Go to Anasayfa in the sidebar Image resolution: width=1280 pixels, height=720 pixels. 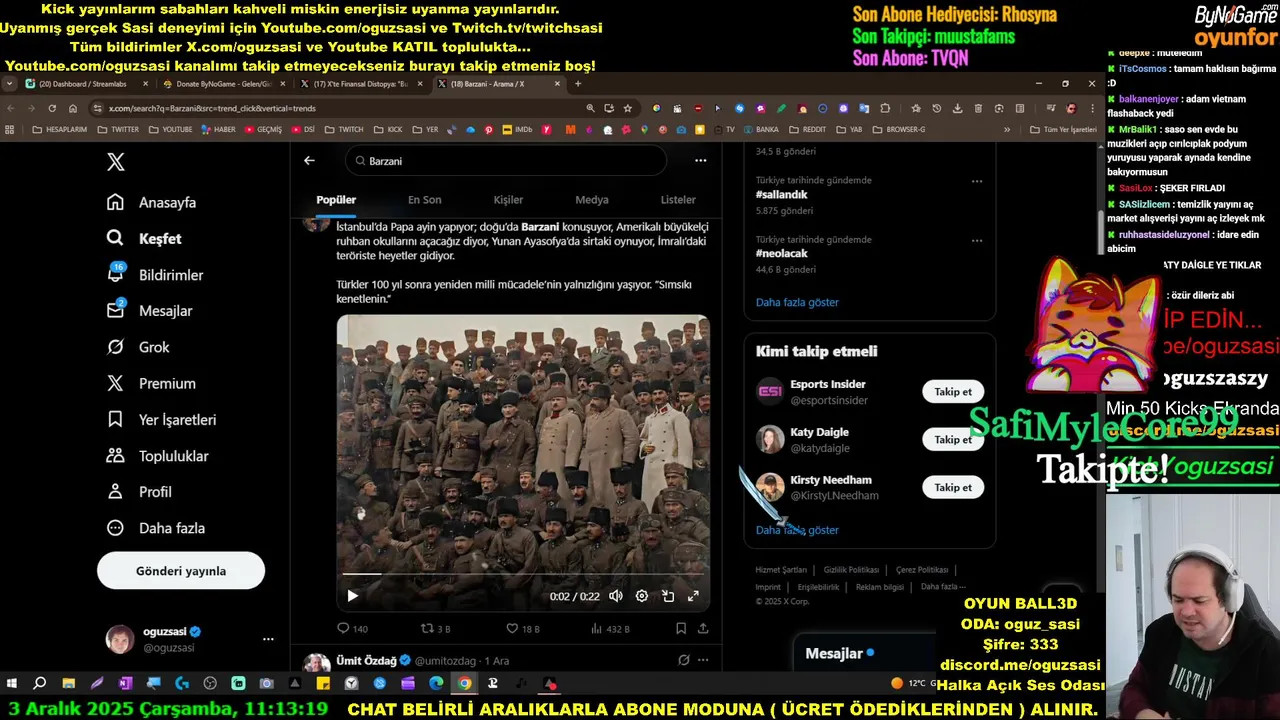(x=152, y=202)
